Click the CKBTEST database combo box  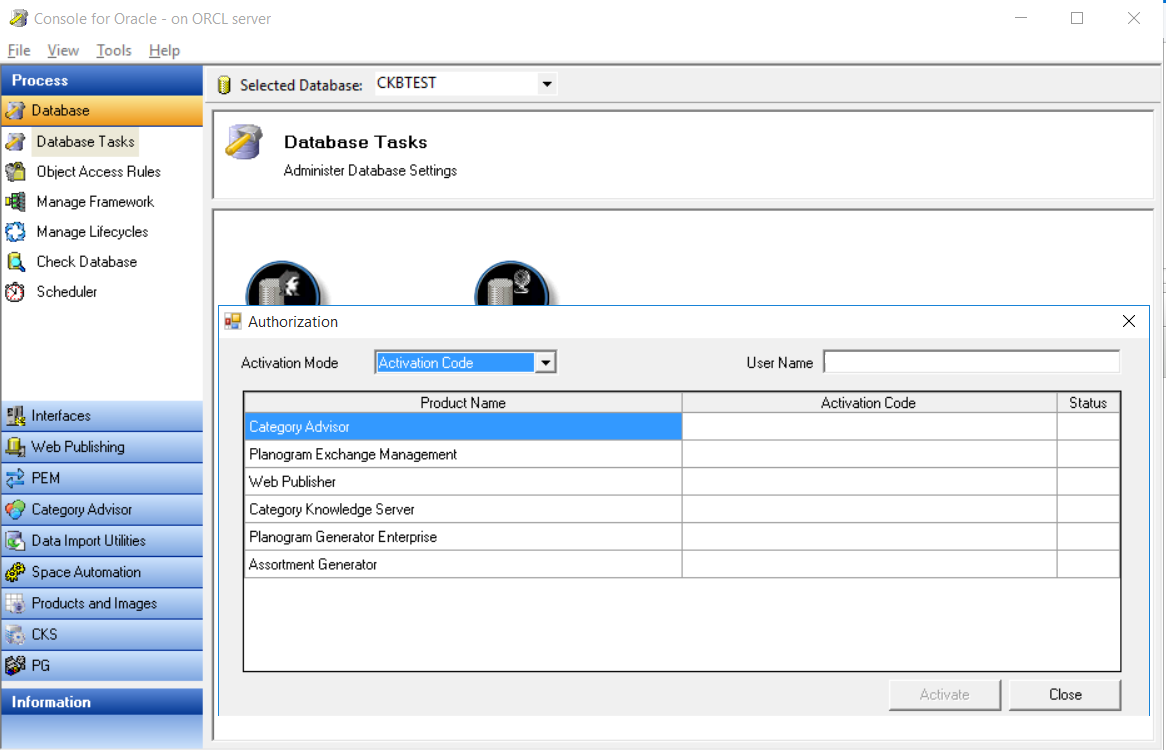pos(465,84)
